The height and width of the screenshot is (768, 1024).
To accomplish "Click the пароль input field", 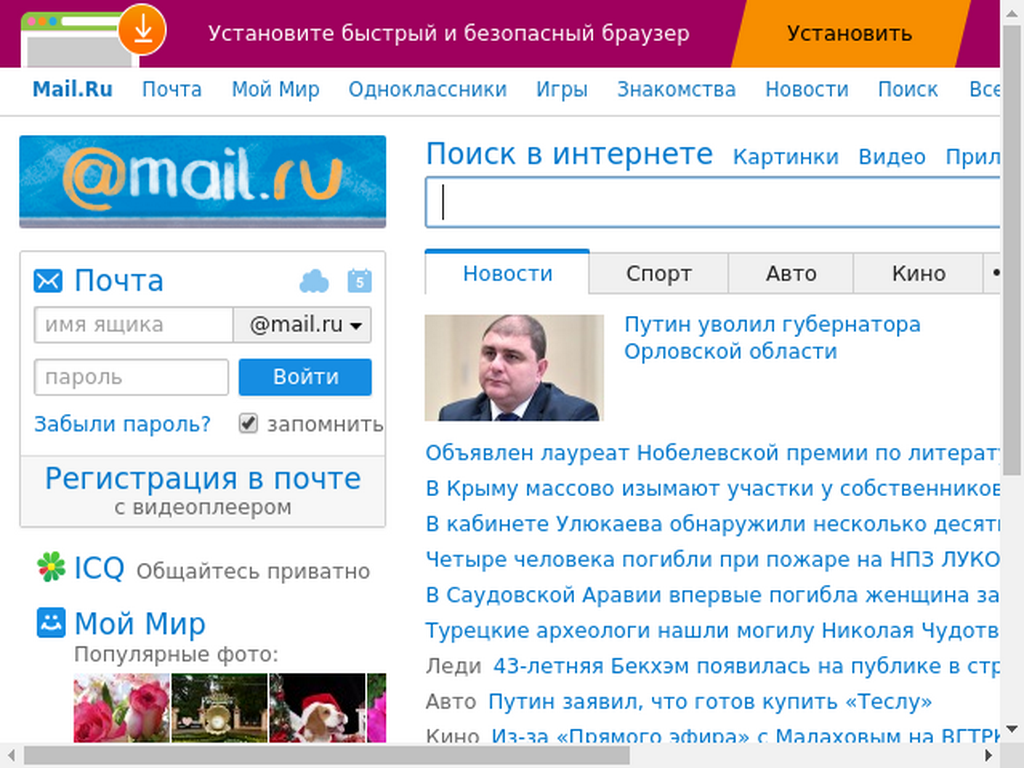I will point(131,377).
